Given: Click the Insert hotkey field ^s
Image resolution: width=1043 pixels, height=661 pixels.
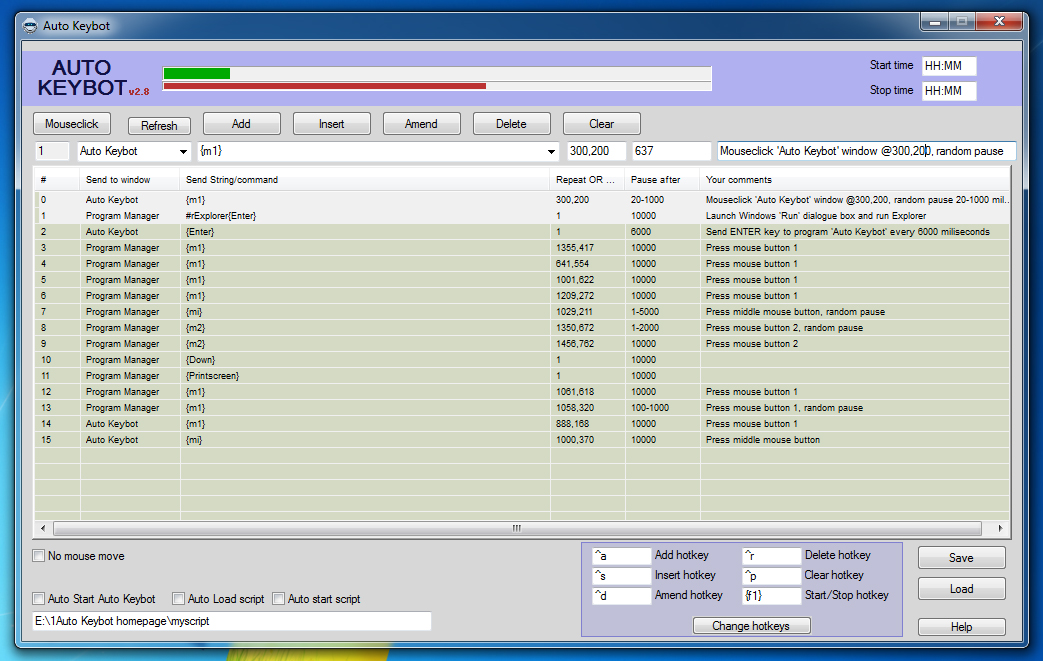Looking at the screenshot, I should click(621, 575).
